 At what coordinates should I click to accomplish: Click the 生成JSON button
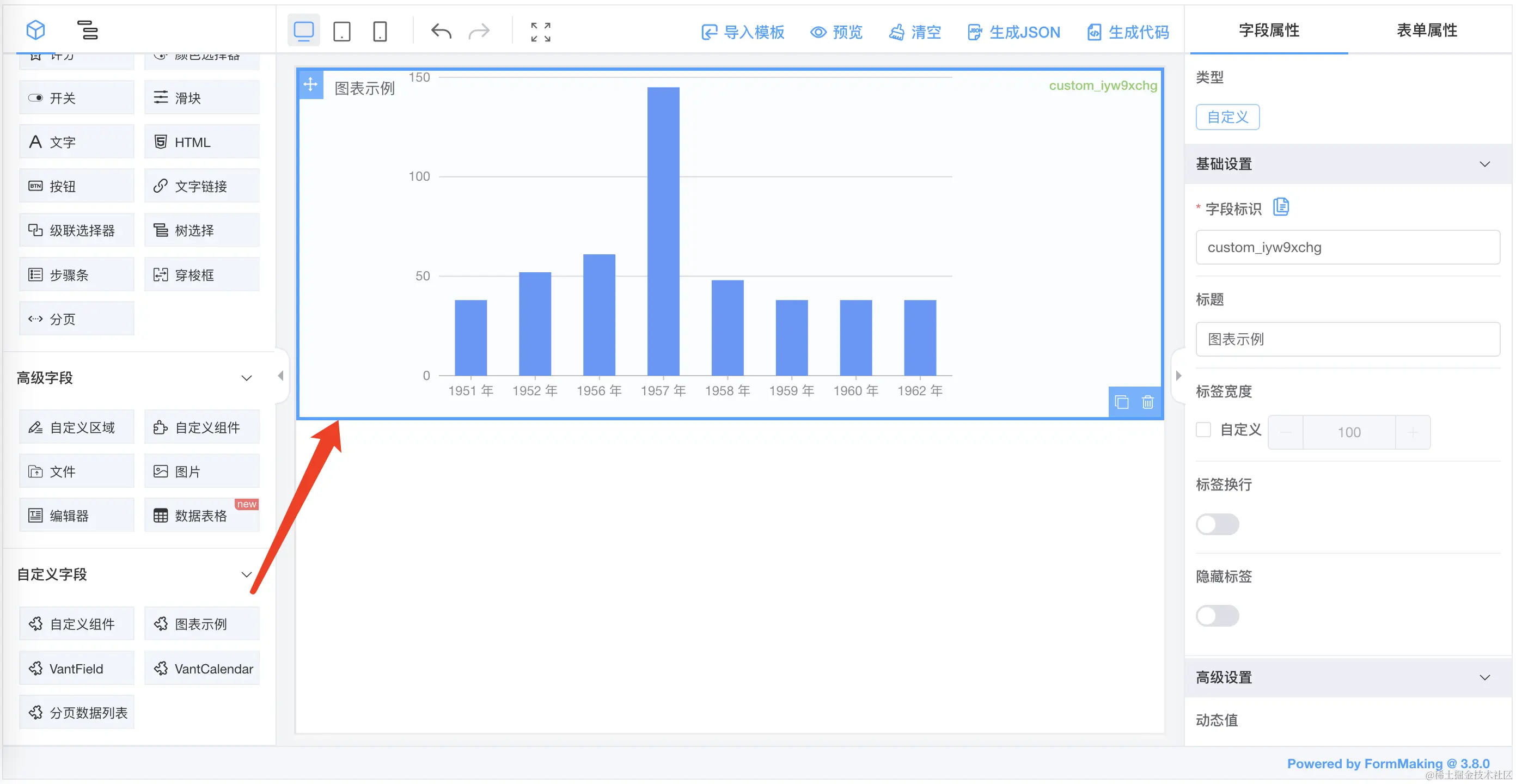tap(1013, 32)
